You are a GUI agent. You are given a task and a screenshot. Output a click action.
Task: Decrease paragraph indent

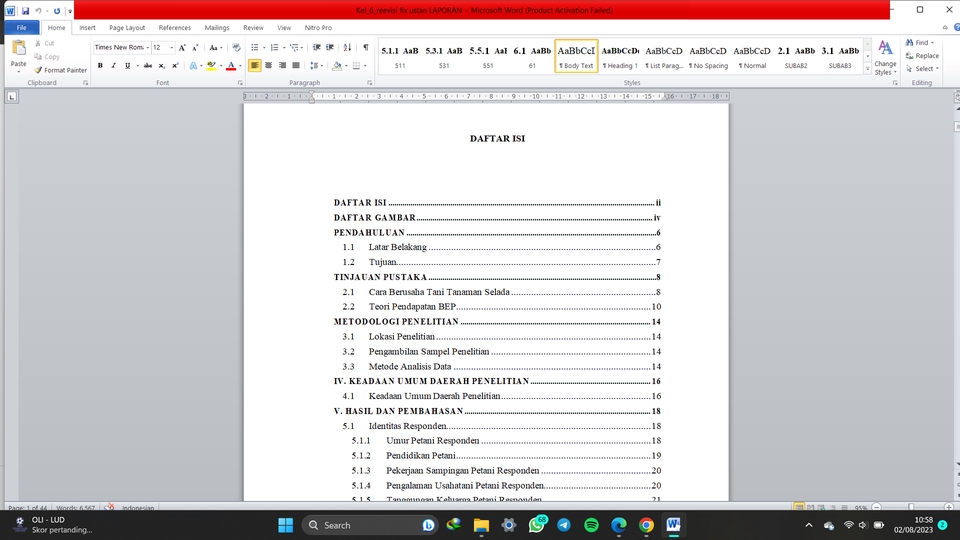tap(317, 47)
